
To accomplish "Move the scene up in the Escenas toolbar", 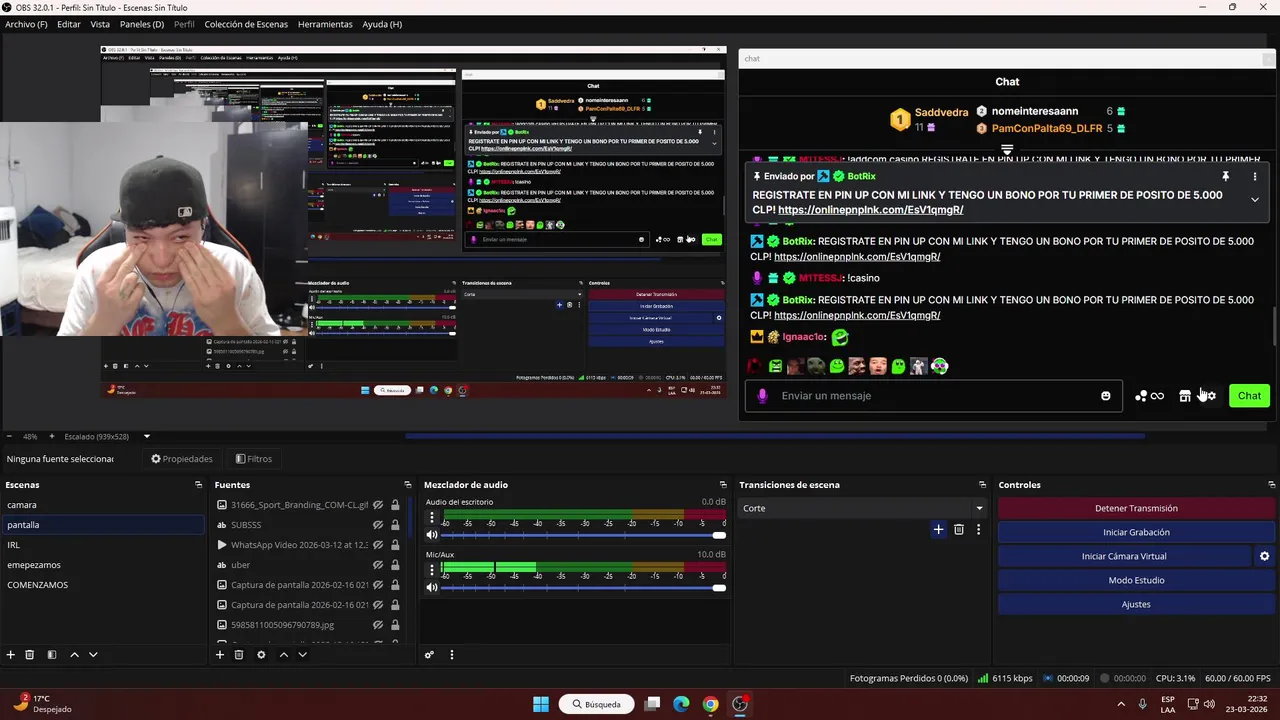I will (74, 655).
